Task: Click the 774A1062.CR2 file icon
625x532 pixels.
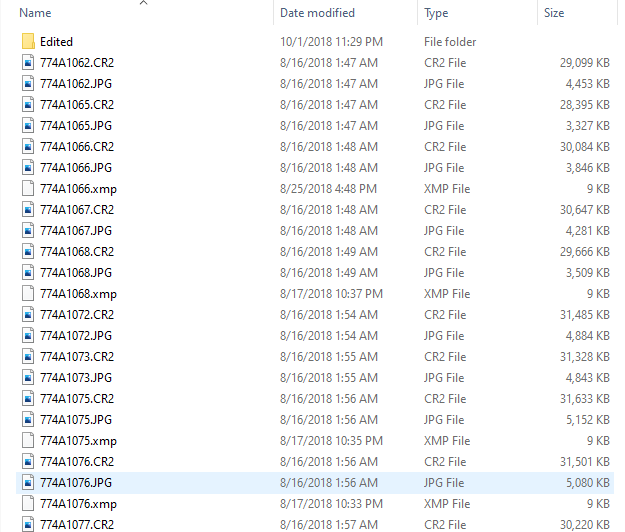Action: 28,63
